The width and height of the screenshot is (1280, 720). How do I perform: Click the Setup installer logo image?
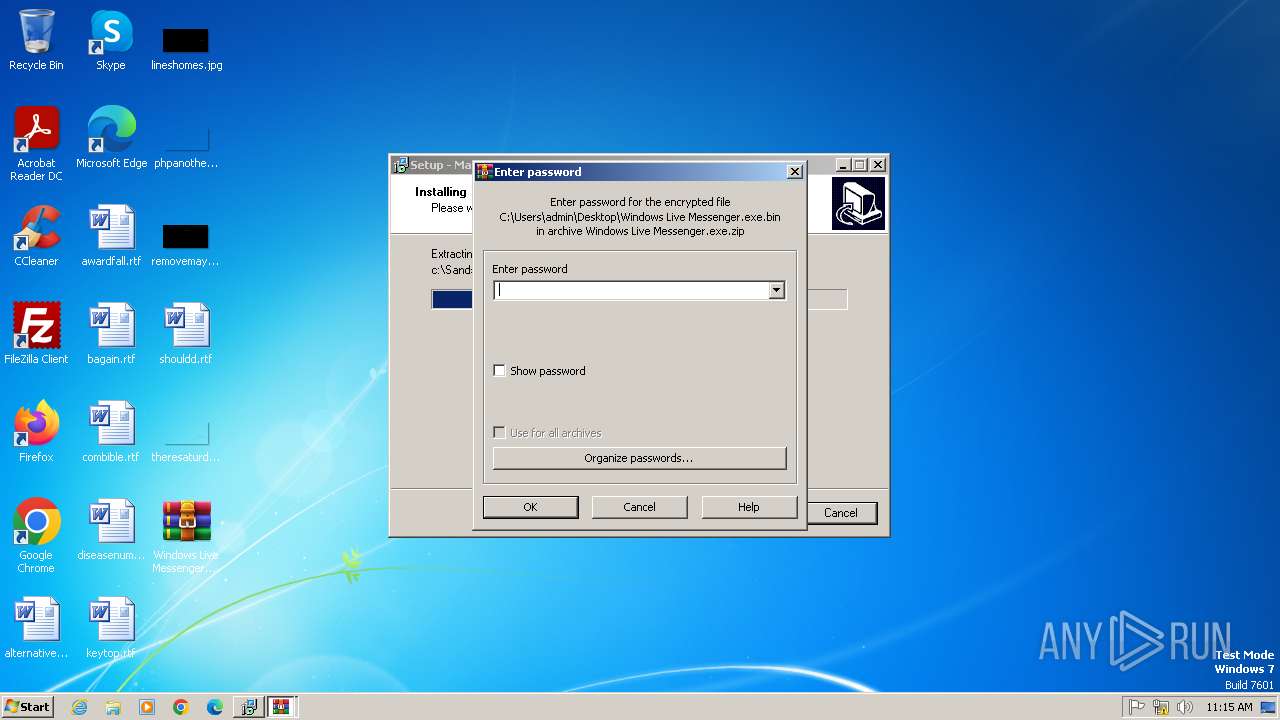click(x=858, y=204)
